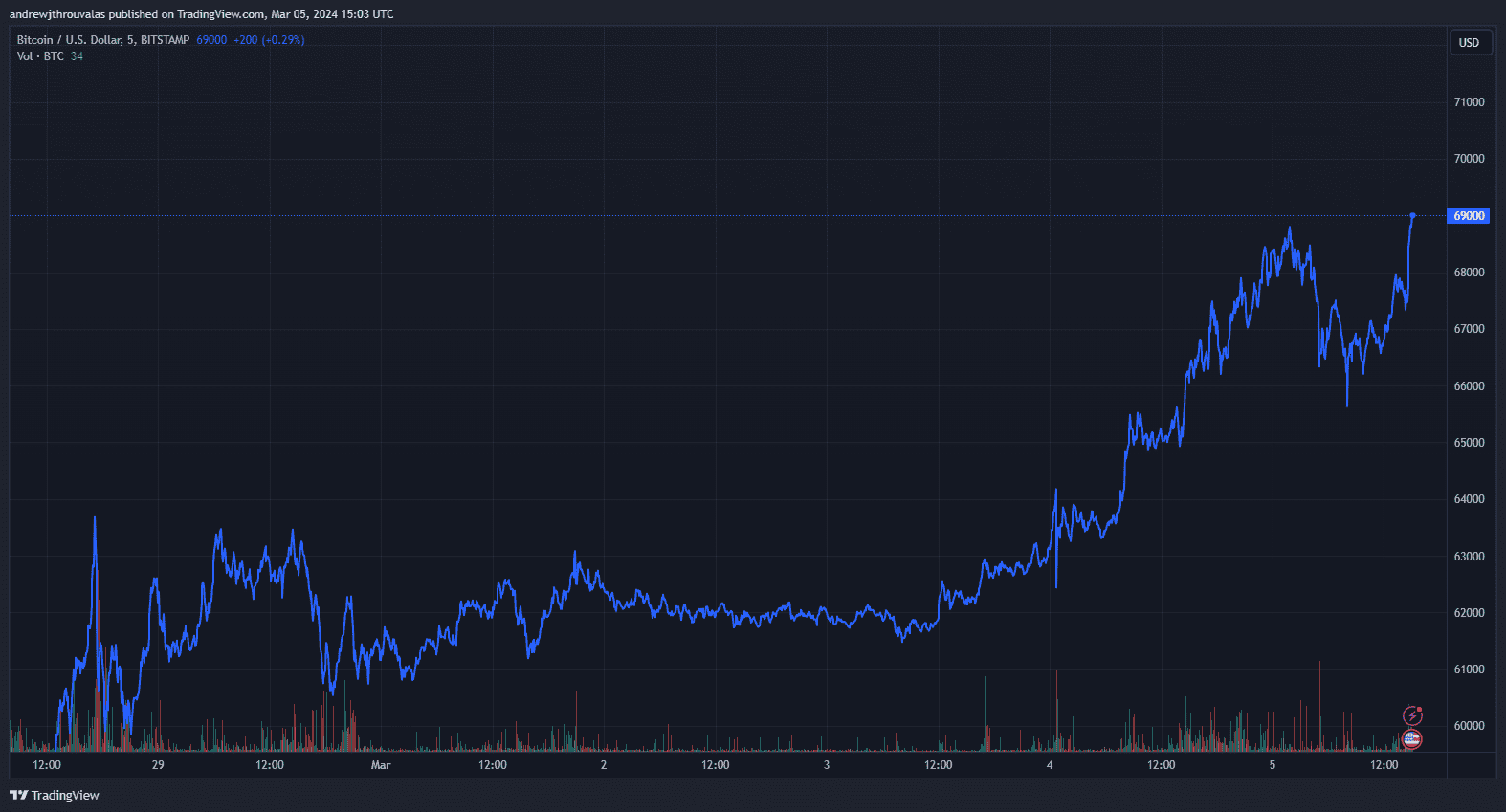Viewport: 1506px width, 812px height.
Task: Click the 71000 label on the price axis
Action: [1469, 102]
